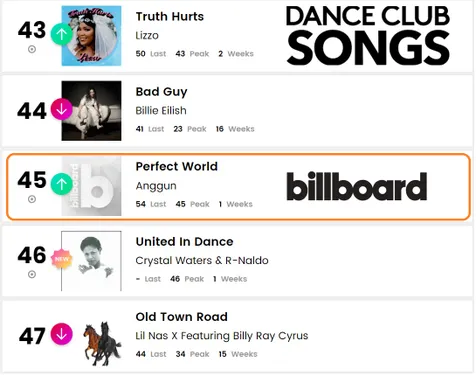The height and width of the screenshot is (376, 476).
Task: Click the NEW badge beside rank 46
Action: [61, 259]
